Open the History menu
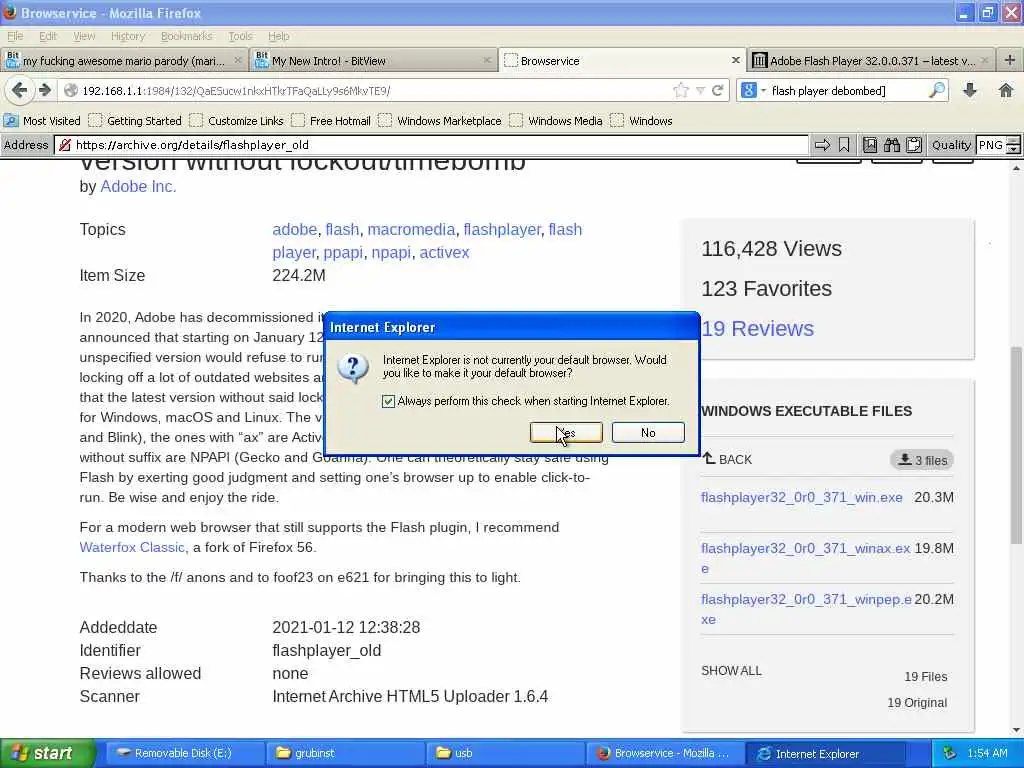Viewport: 1024px width, 768px height. (127, 36)
